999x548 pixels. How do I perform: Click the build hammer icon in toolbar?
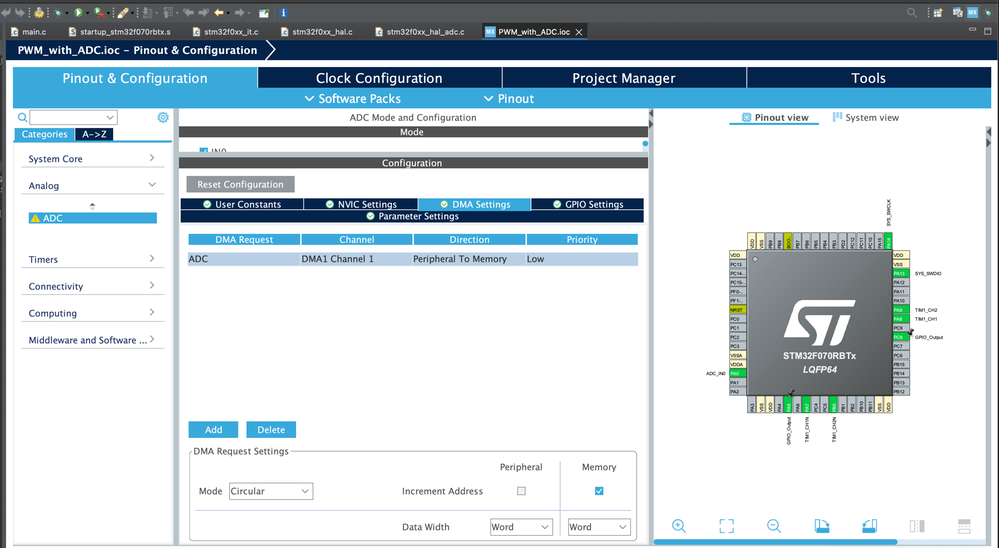tap(39, 13)
